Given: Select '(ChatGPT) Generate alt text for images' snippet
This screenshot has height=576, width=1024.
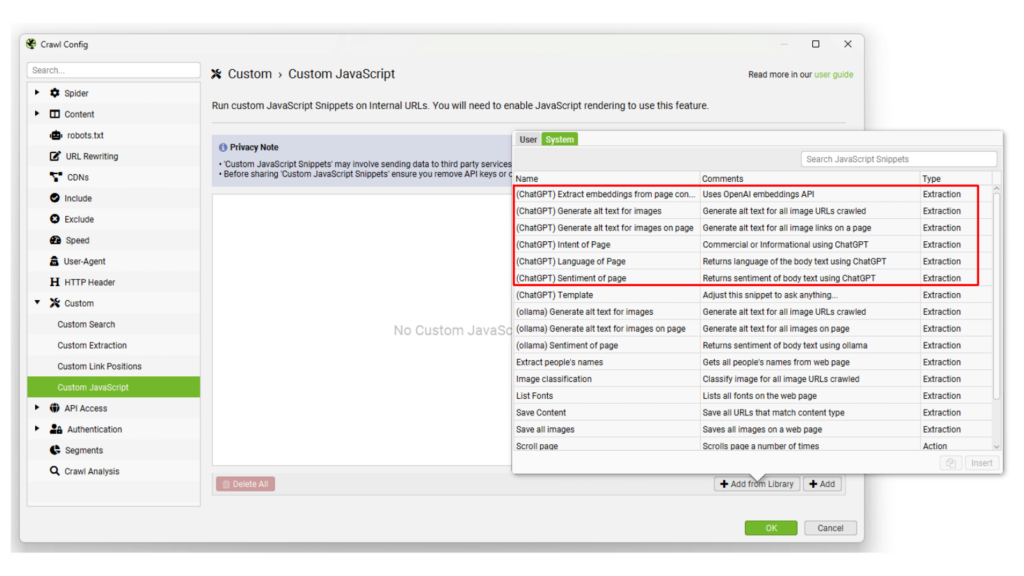Looking at the screenshot, I should click(x=752, y=211).
